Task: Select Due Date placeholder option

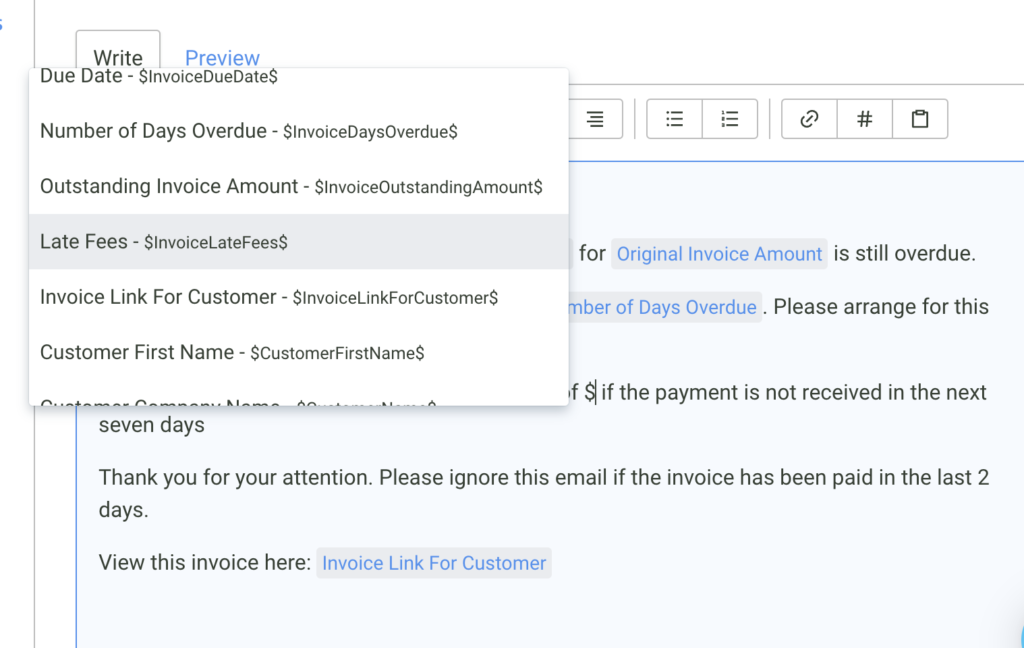Action: (160, 76)
